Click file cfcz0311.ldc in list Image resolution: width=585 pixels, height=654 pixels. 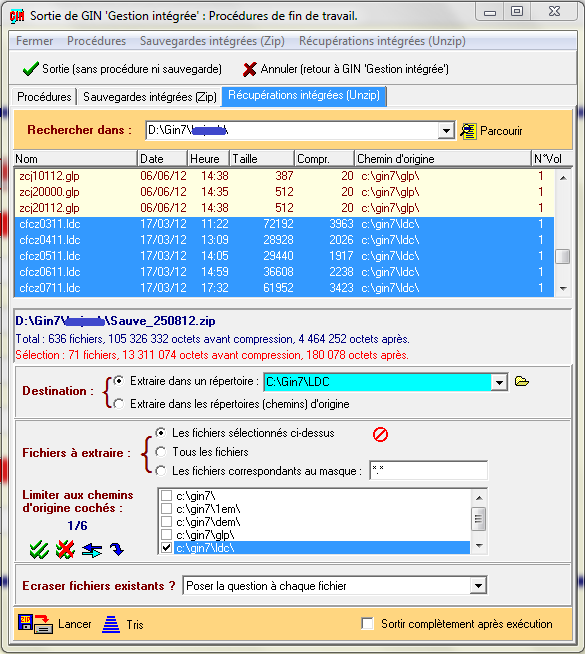tap(284, 224)
